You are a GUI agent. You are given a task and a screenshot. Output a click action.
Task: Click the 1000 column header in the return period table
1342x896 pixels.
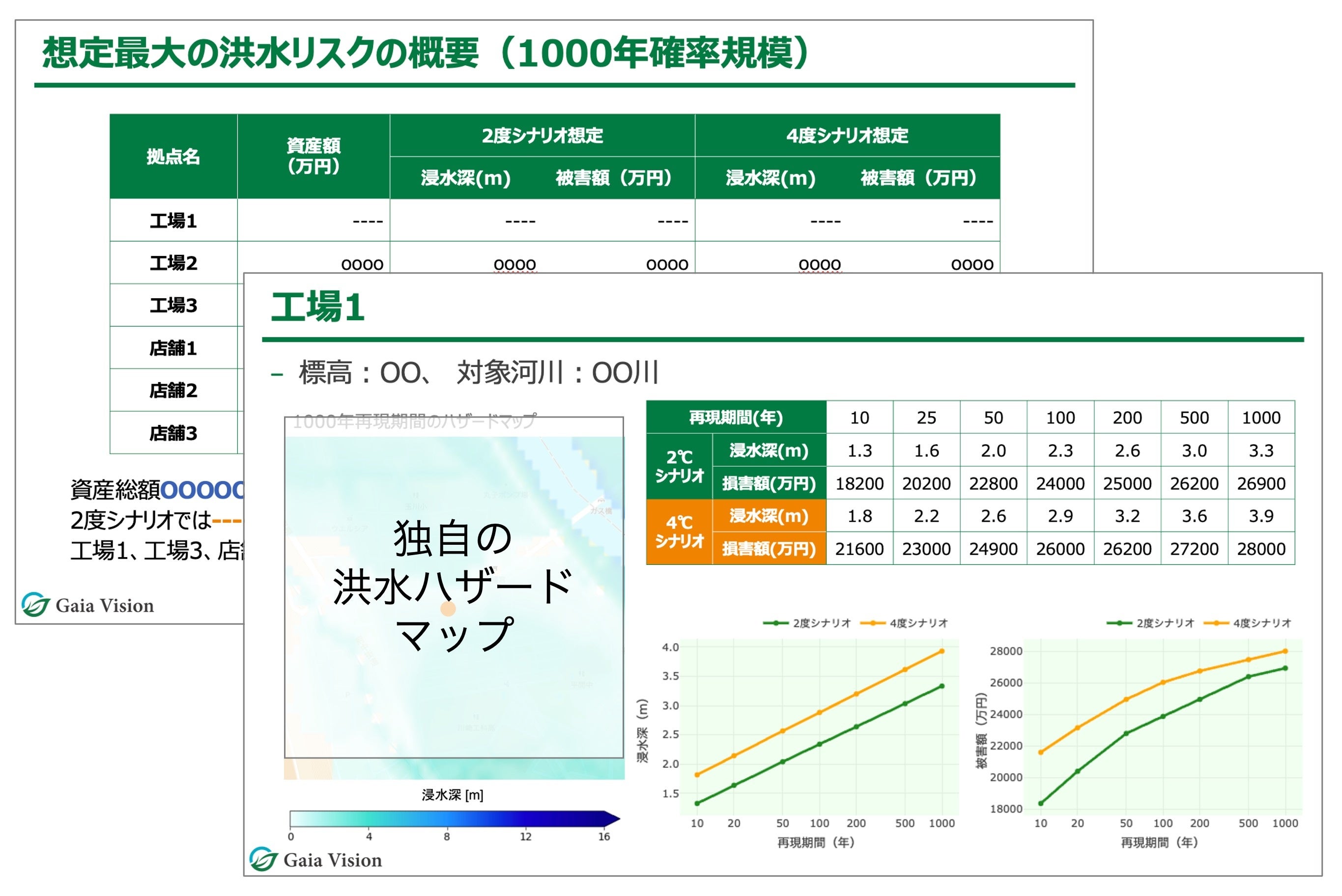pyautogui.click(x=1263, y=418)
